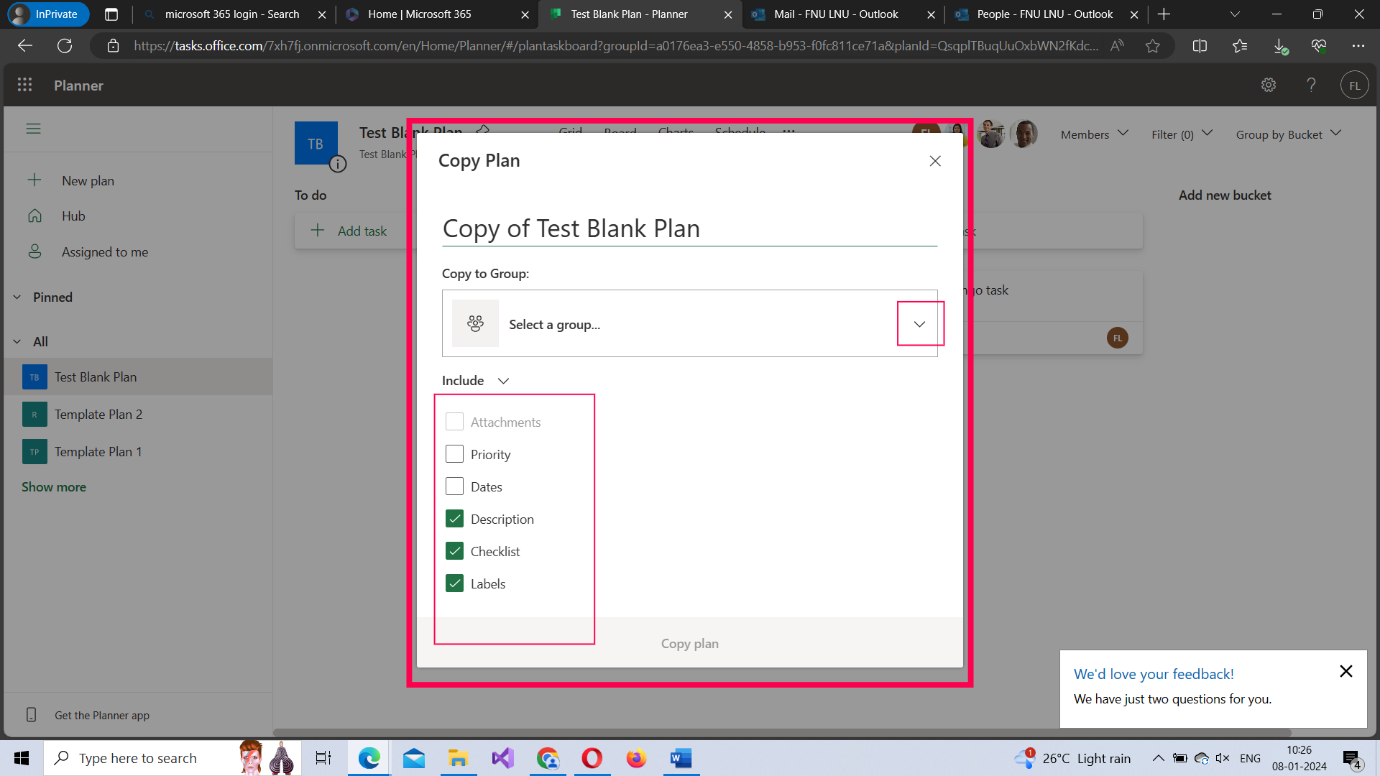Uncheck the Checklist checkbox
The height and width of the screenshot is (776, 1380).
pyautogui.click(x=455, y=551)
